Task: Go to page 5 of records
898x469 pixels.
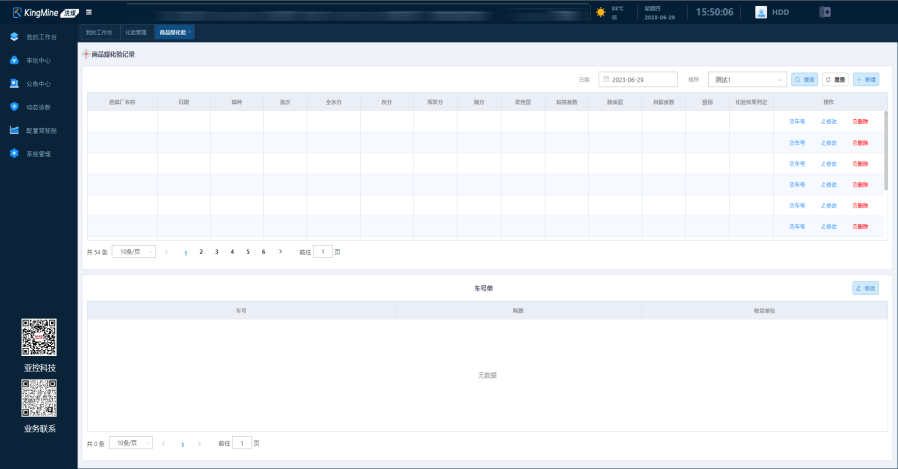Action: tap(248, 252)
